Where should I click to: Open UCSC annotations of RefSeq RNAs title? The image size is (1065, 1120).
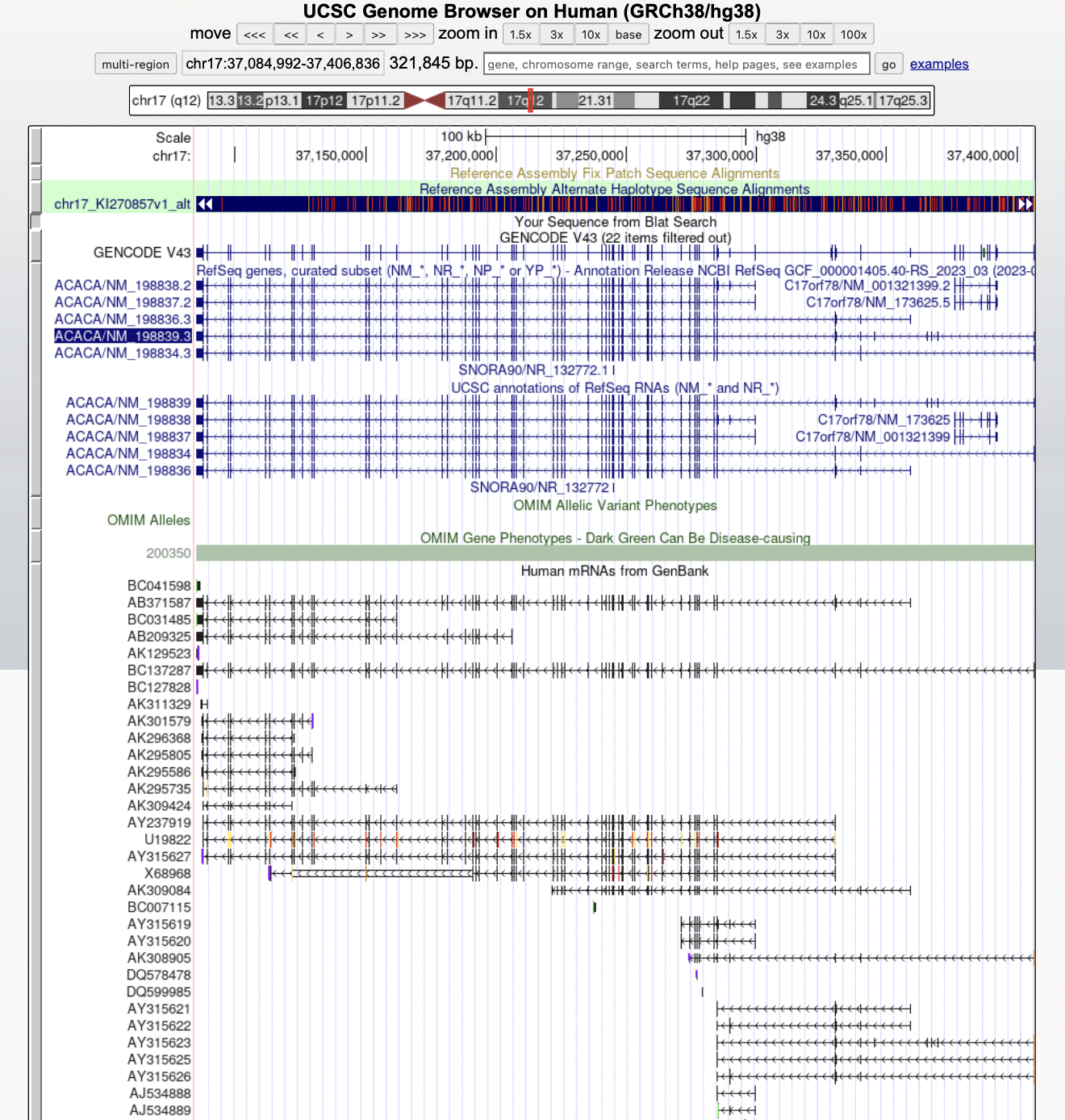click(x=615, y=388)
